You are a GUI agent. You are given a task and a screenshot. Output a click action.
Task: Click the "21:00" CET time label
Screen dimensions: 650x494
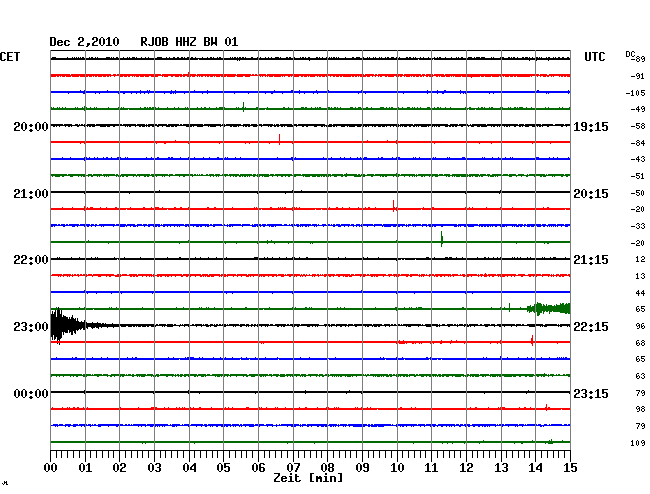pos(31,194)
